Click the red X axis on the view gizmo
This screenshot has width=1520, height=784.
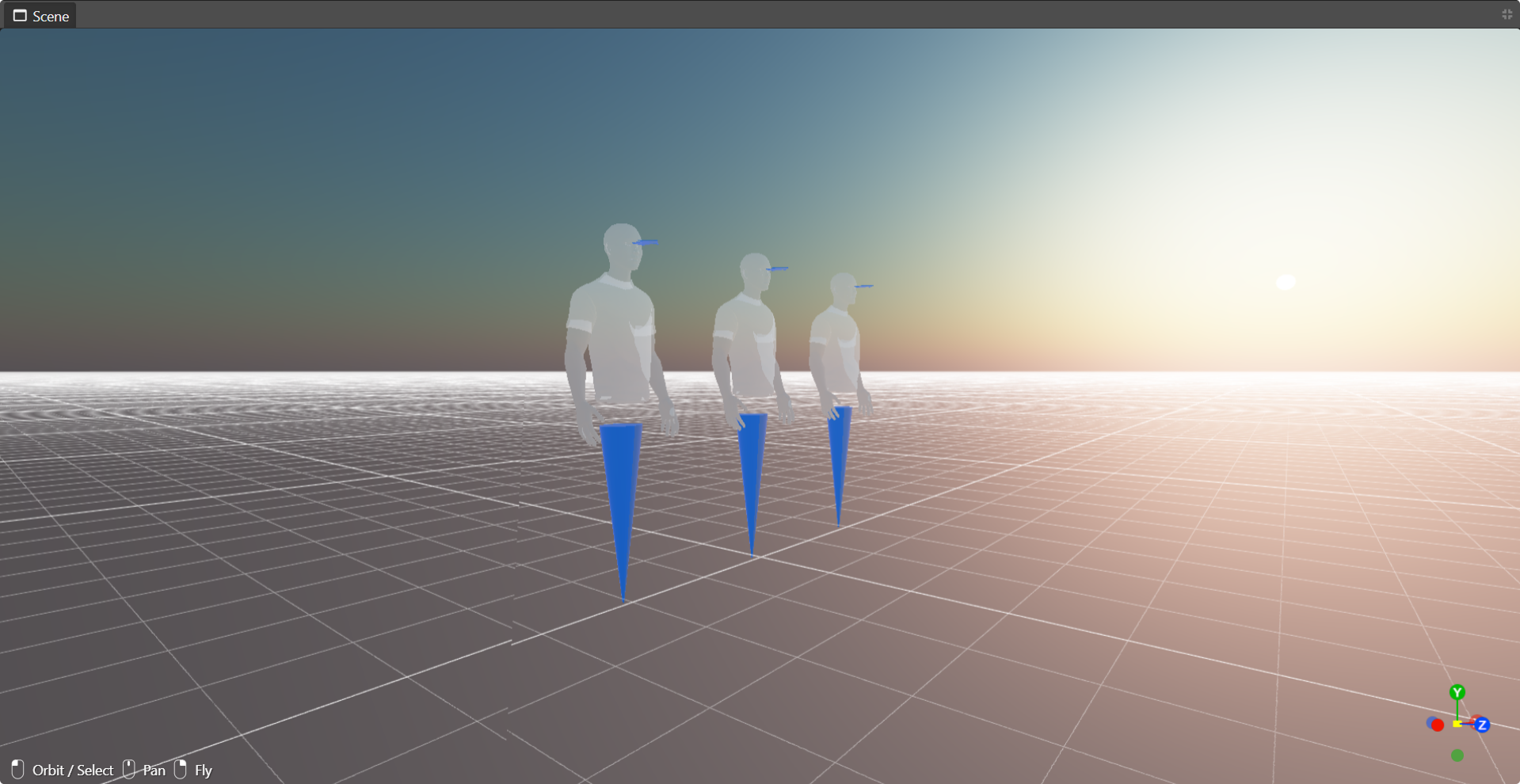pos(1438,725)
